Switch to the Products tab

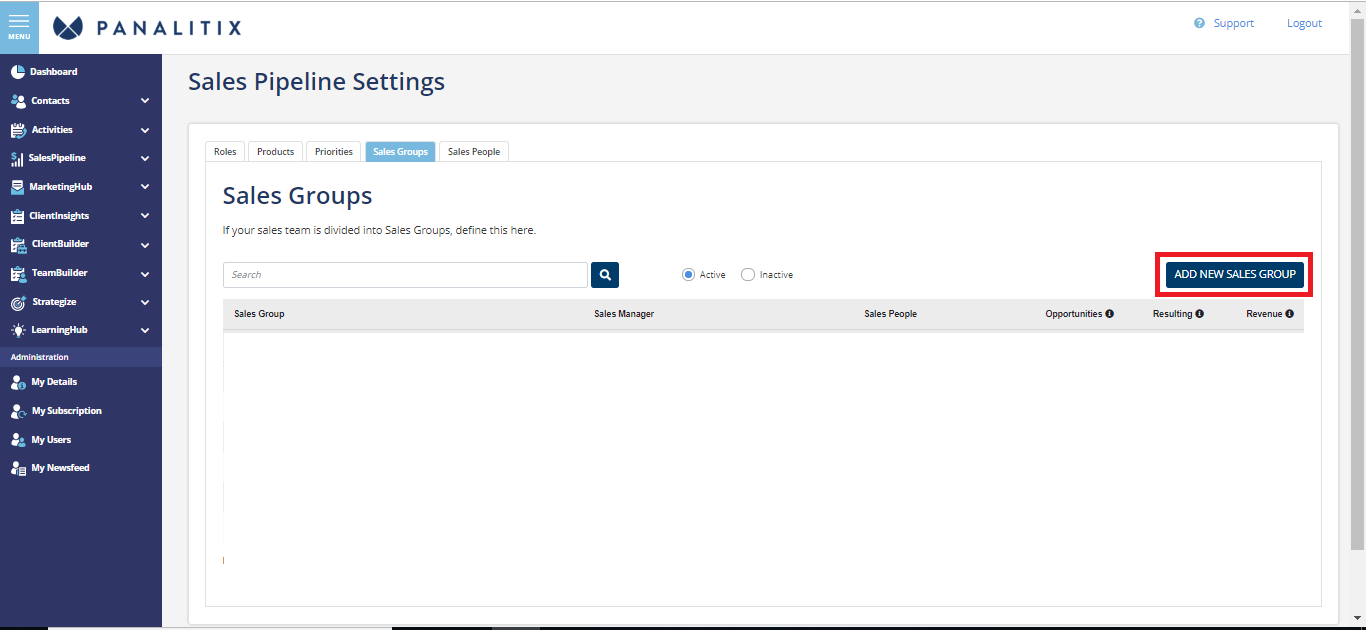point(275,152)
